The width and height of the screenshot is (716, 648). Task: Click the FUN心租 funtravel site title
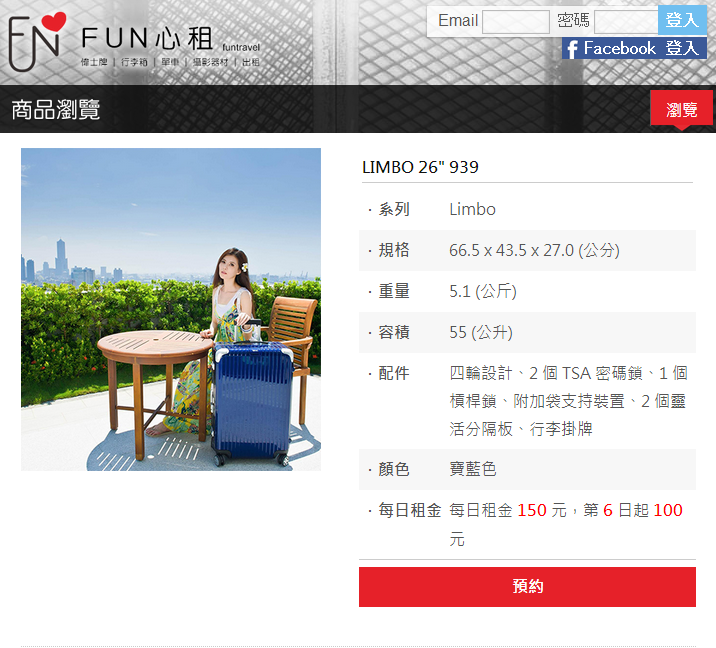(170, 38)
